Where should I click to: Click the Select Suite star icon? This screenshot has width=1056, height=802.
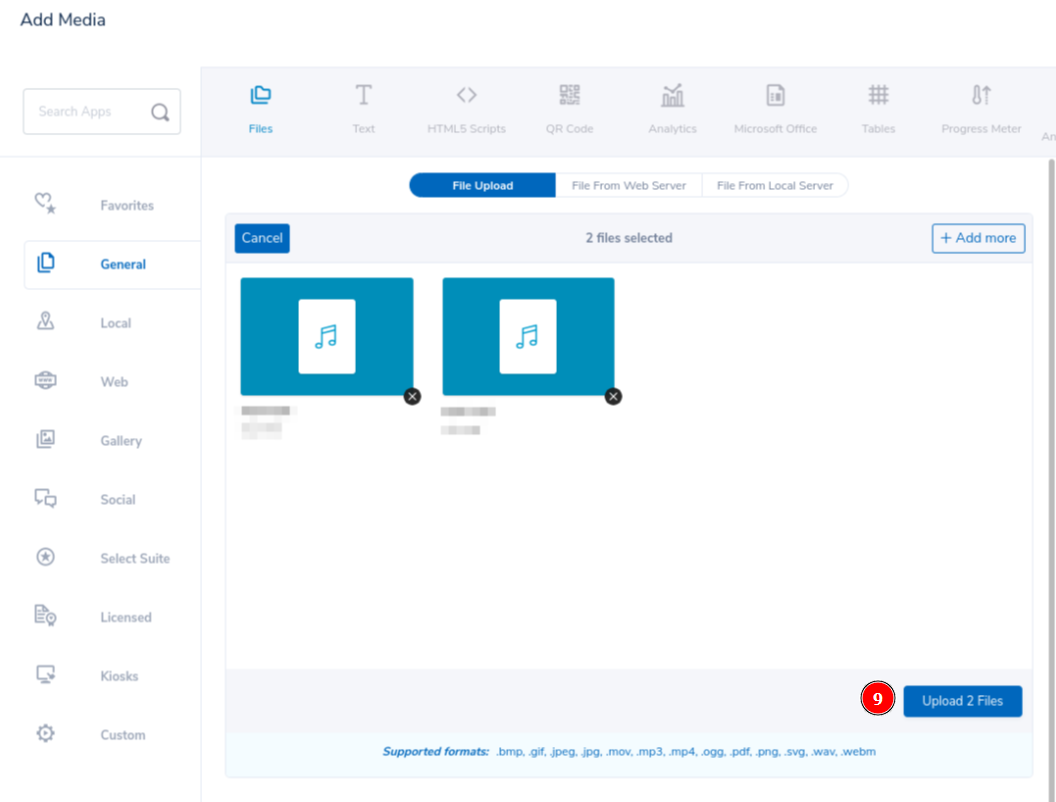coord(45,557)
